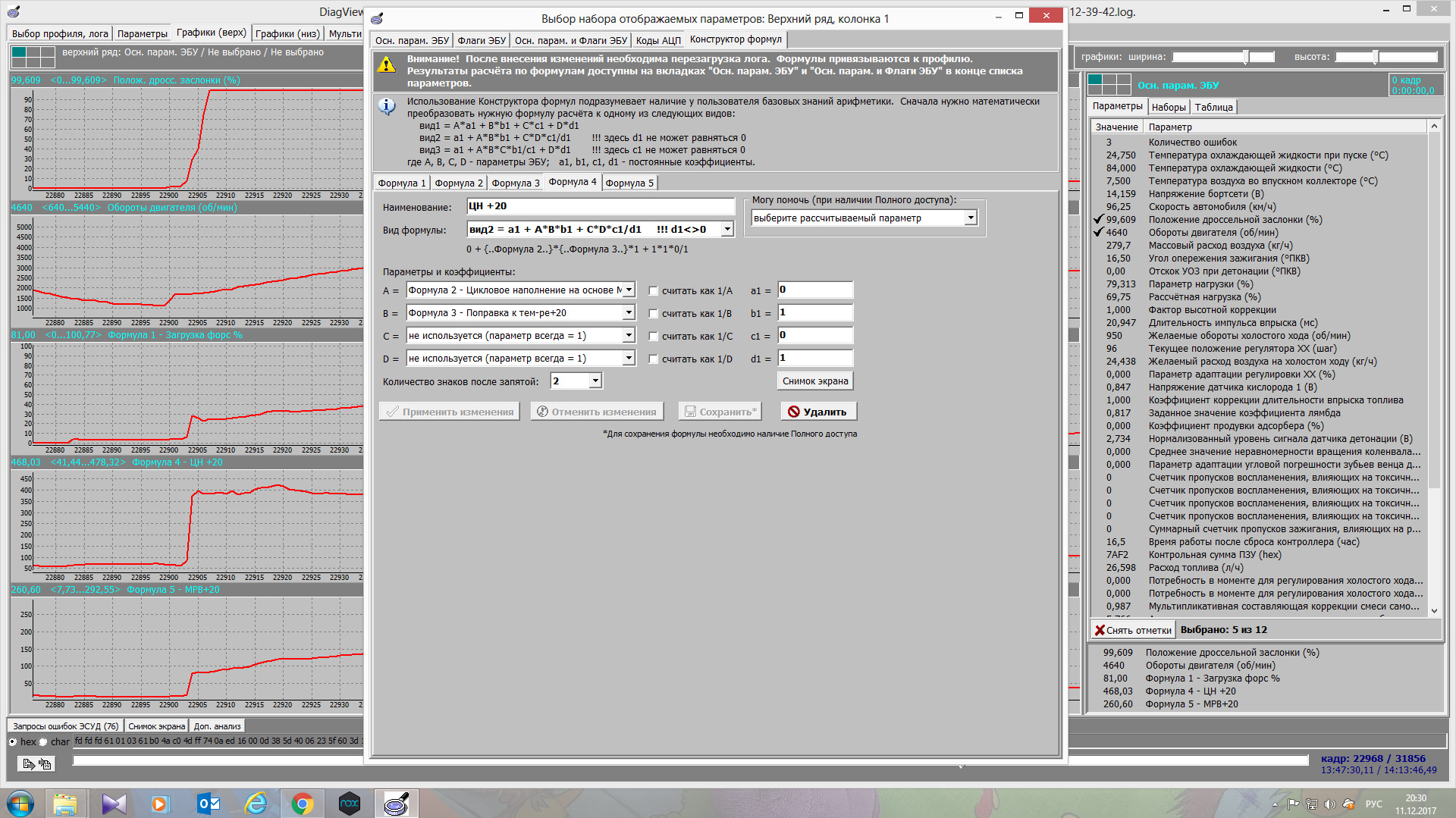Open 'Выбор профиля, лога' tab in main window

(x=60, y=33)
